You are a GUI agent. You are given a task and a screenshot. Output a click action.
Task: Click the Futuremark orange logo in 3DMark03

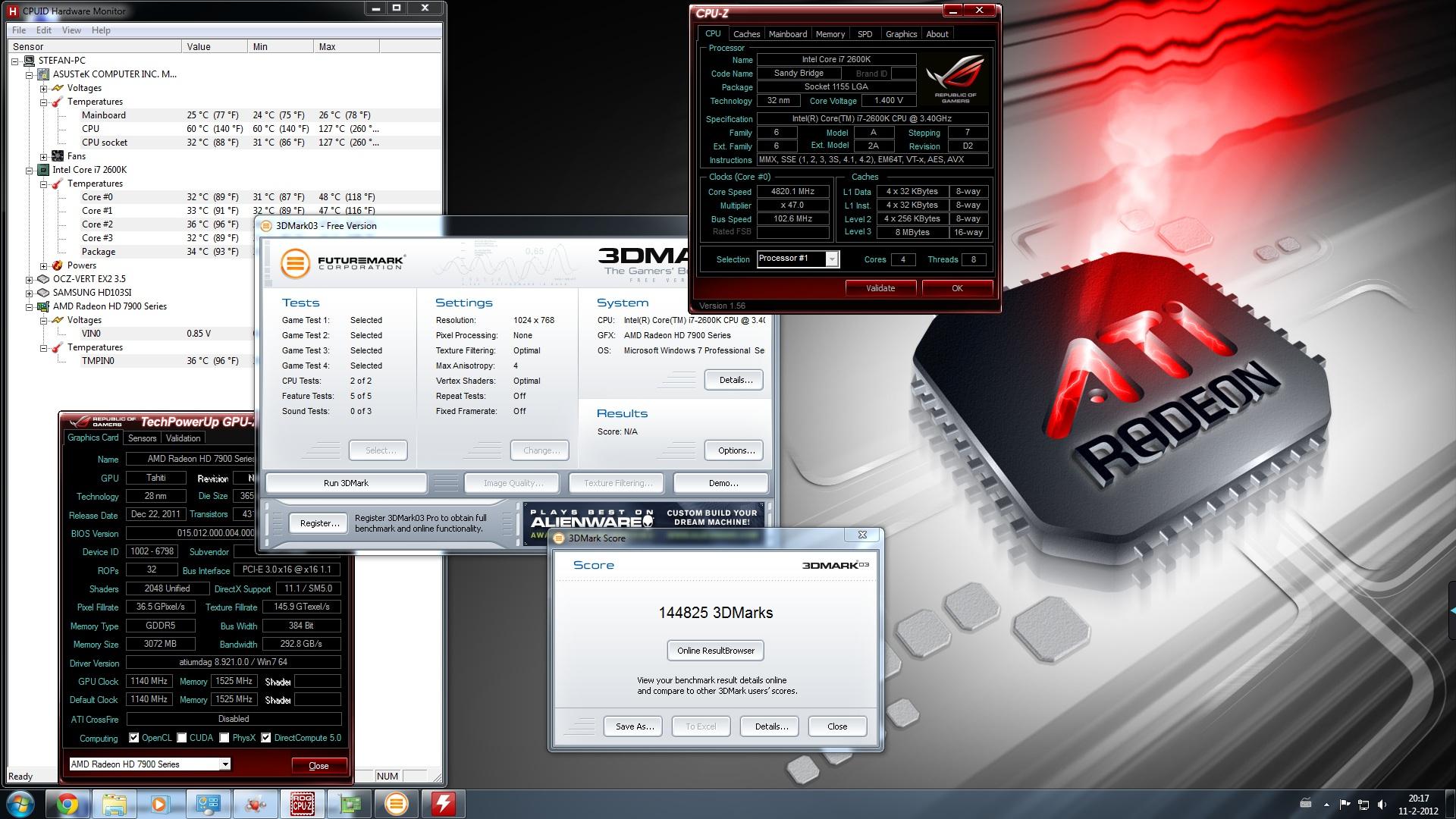click(296, 263)
